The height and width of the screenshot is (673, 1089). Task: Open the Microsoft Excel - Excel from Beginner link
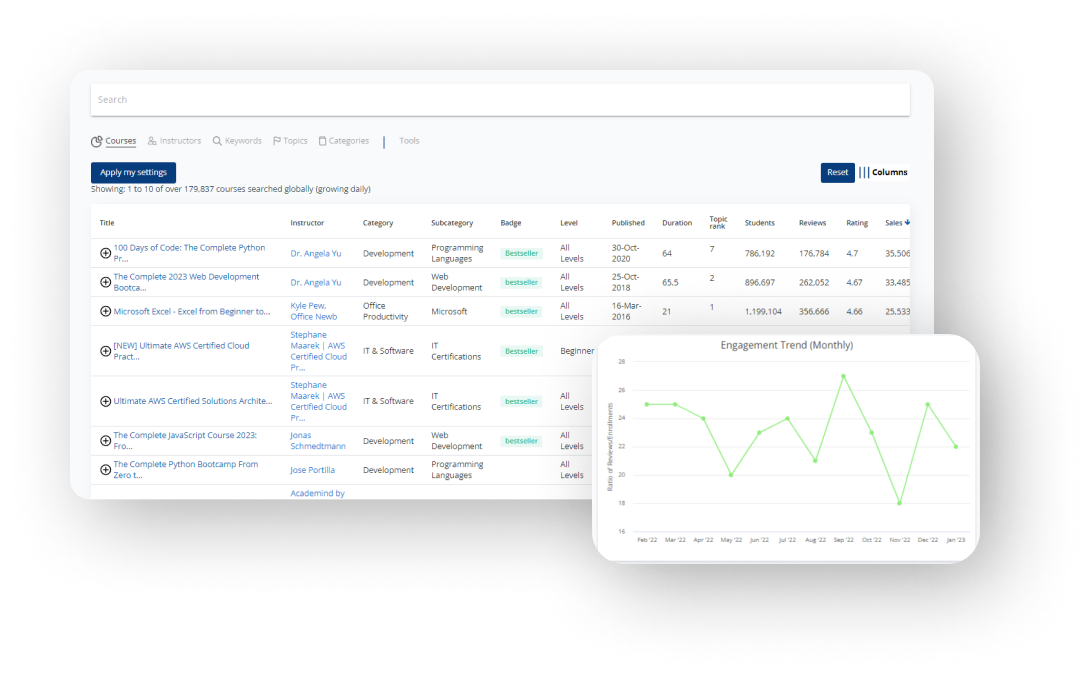(x=192, y=311)
